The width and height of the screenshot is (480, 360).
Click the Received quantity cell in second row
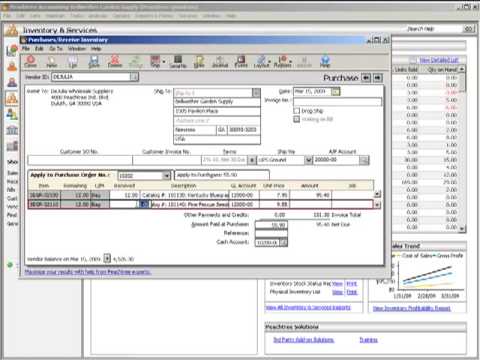click(x=124, y=204)
